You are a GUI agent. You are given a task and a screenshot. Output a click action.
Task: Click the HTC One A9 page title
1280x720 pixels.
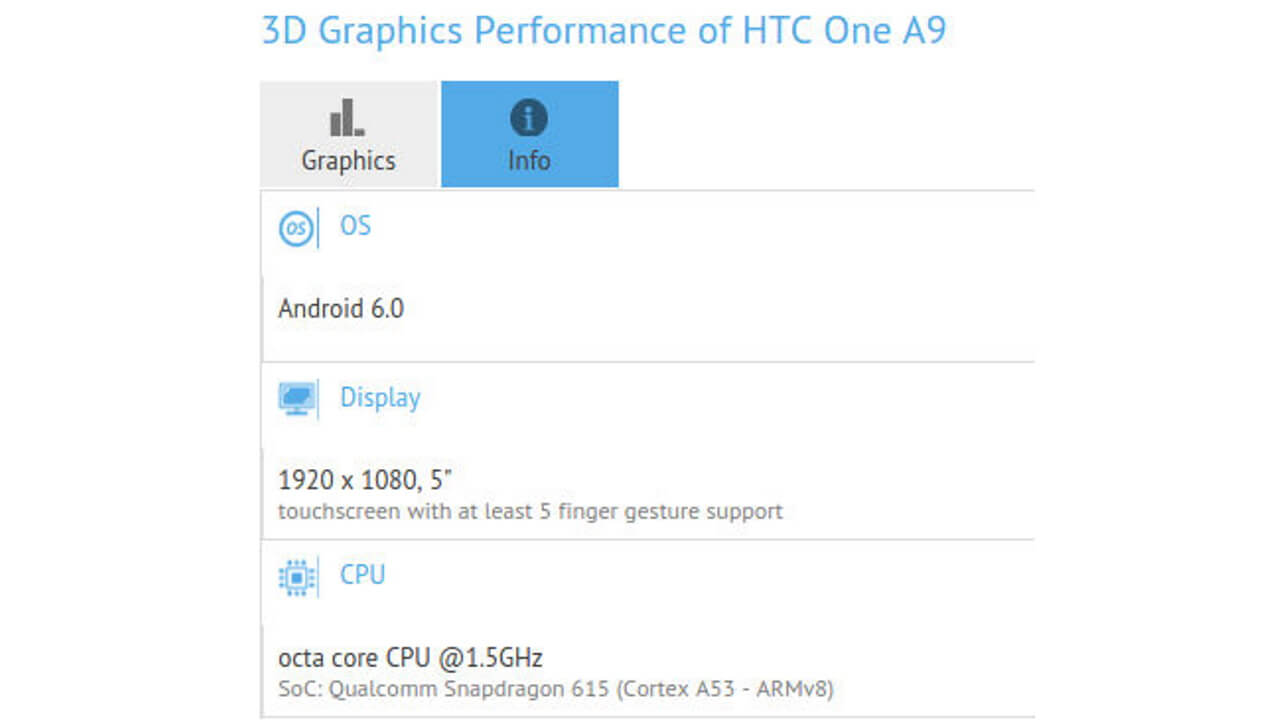[605, 30]
